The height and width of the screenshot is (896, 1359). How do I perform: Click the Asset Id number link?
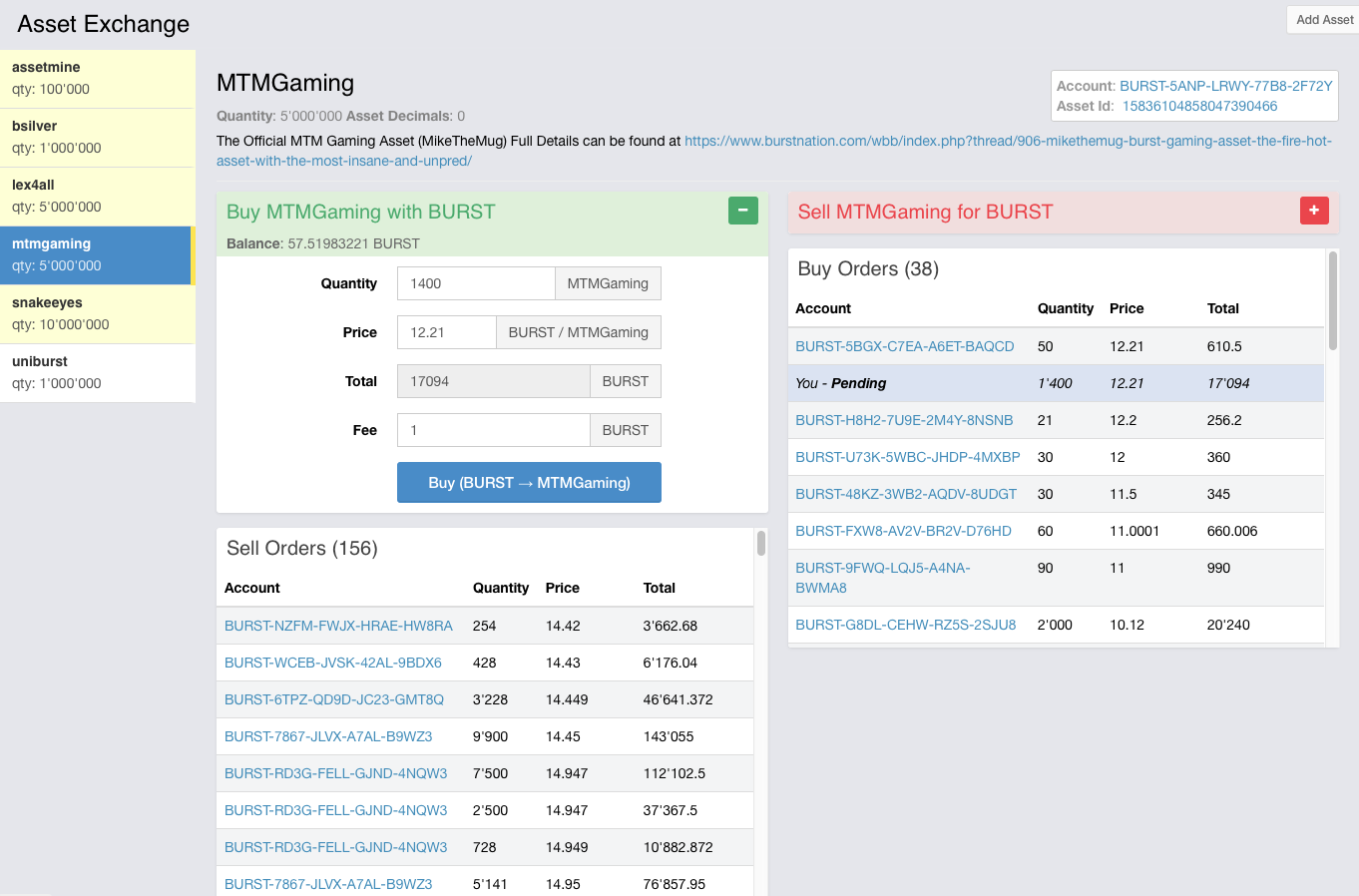1199,106
